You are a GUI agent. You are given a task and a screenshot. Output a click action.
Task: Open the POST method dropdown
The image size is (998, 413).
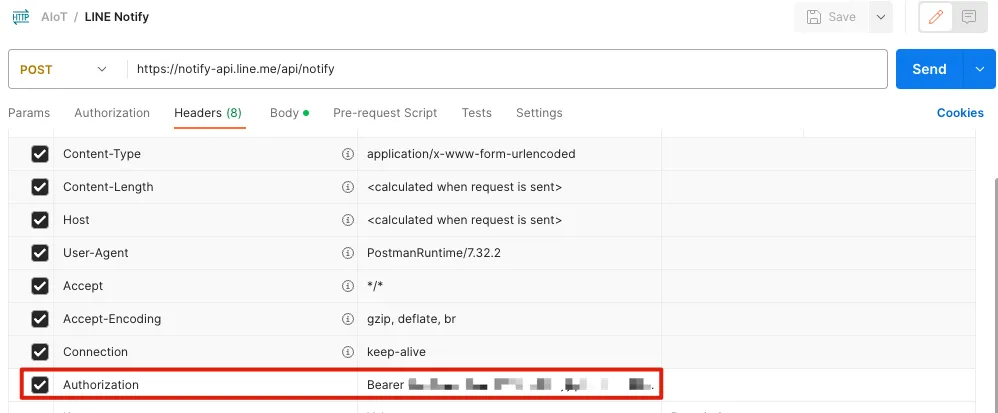[x=64, y=69]
